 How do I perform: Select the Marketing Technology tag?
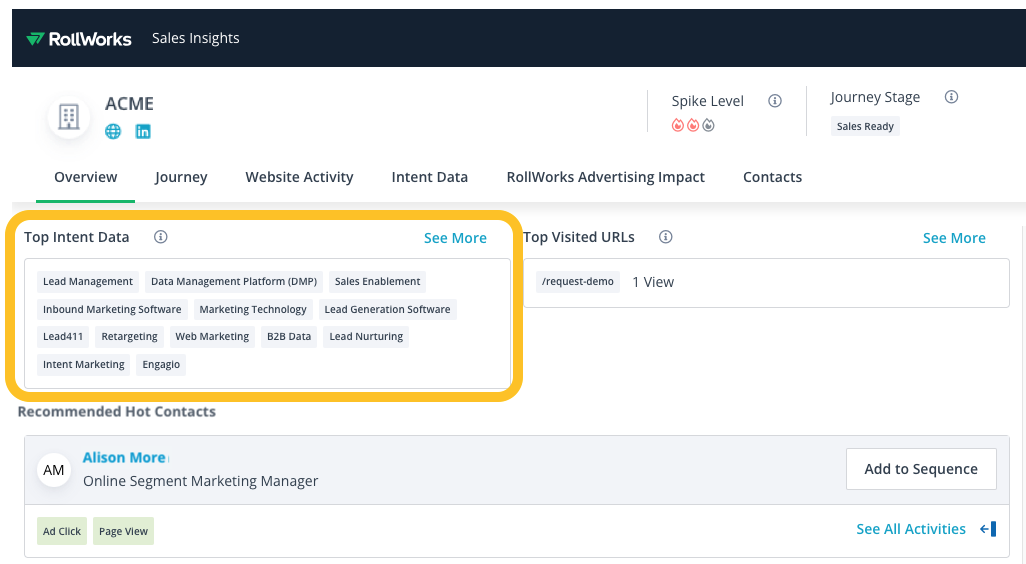(253, 309)
